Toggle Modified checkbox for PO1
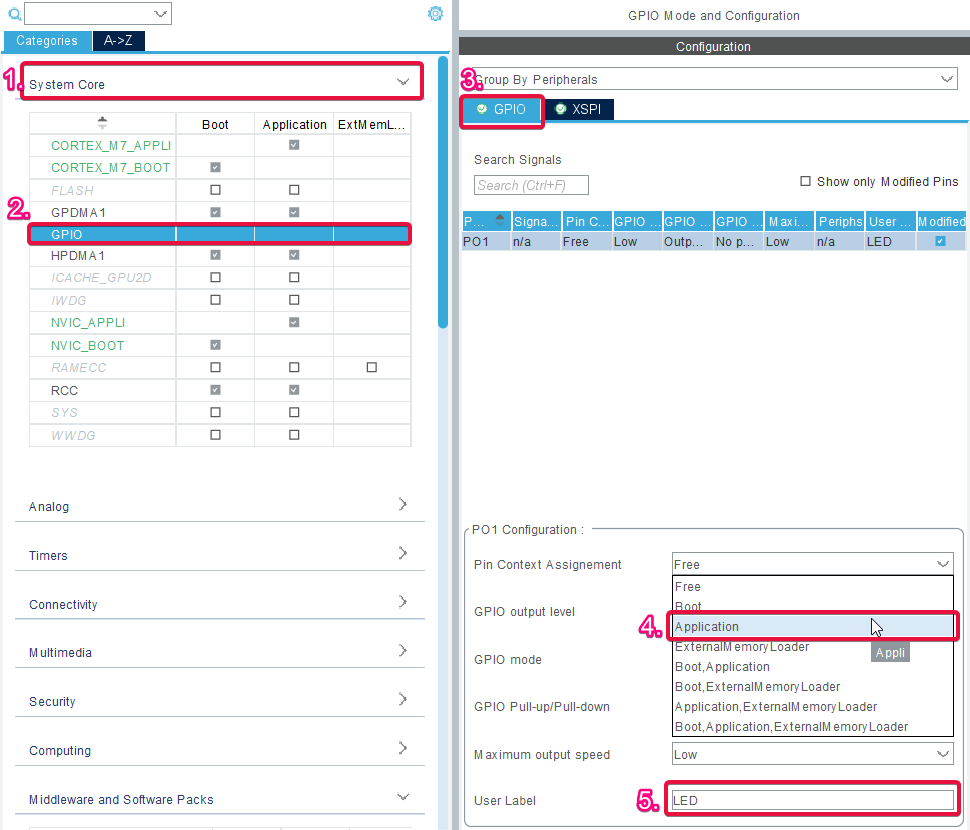This screenshot has height=830, width=970. 940,241
